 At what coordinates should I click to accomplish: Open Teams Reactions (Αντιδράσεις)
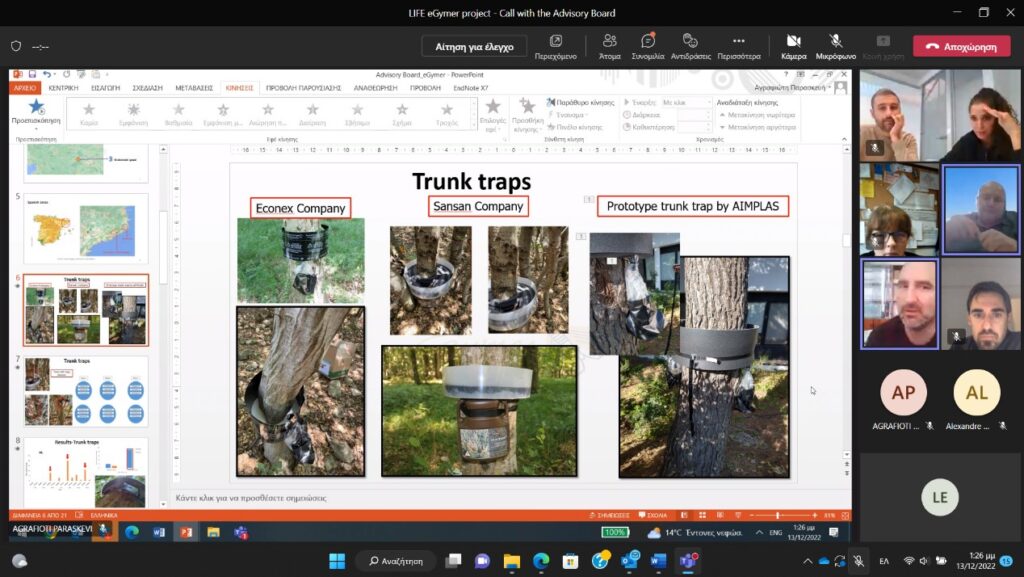690,46
